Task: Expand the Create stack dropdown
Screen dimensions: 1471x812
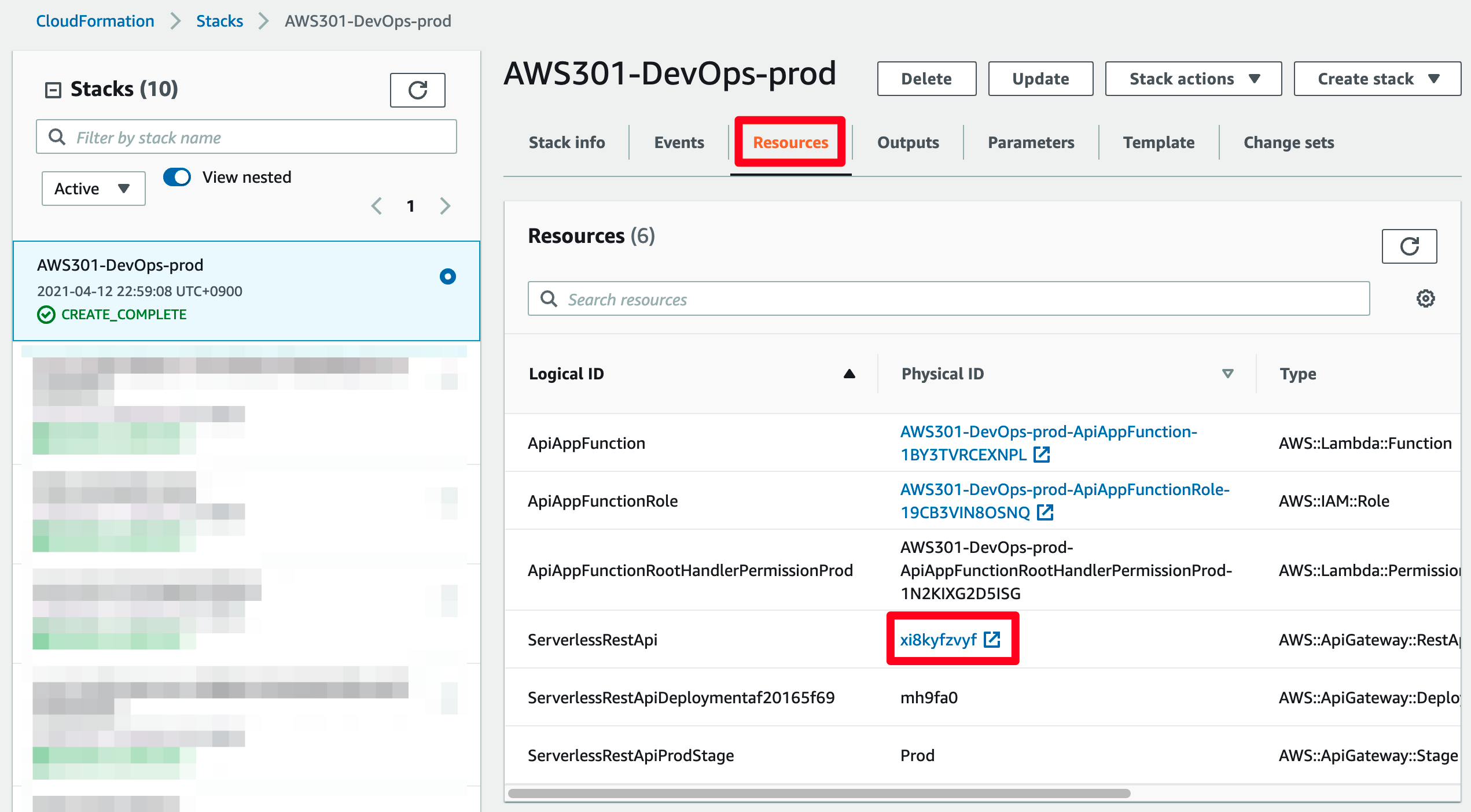Action: click(x=1377, y=79)
